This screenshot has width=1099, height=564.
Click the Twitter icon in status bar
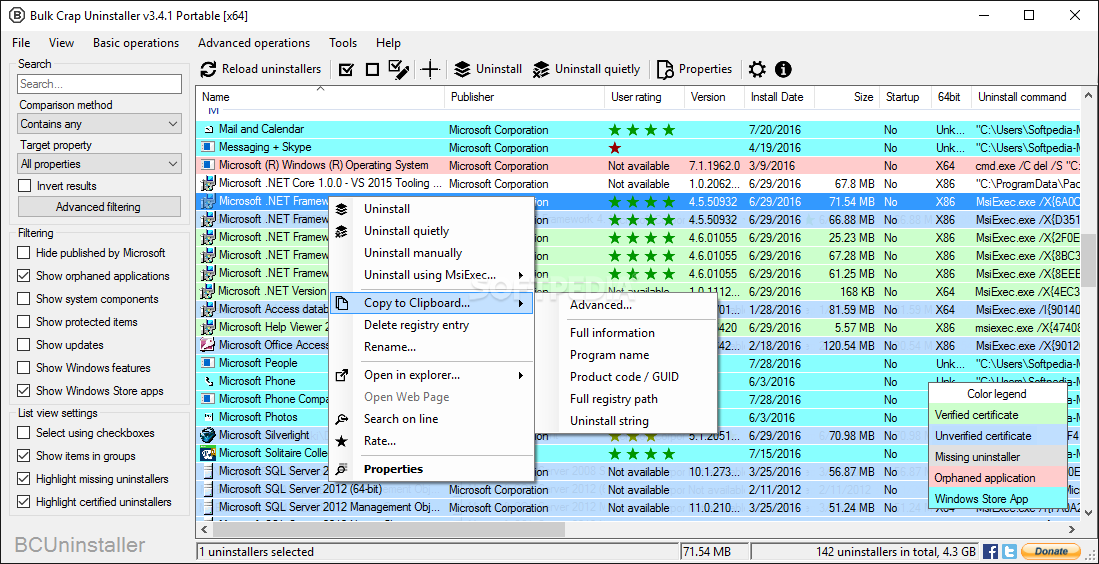click(x=1009, y=551)
